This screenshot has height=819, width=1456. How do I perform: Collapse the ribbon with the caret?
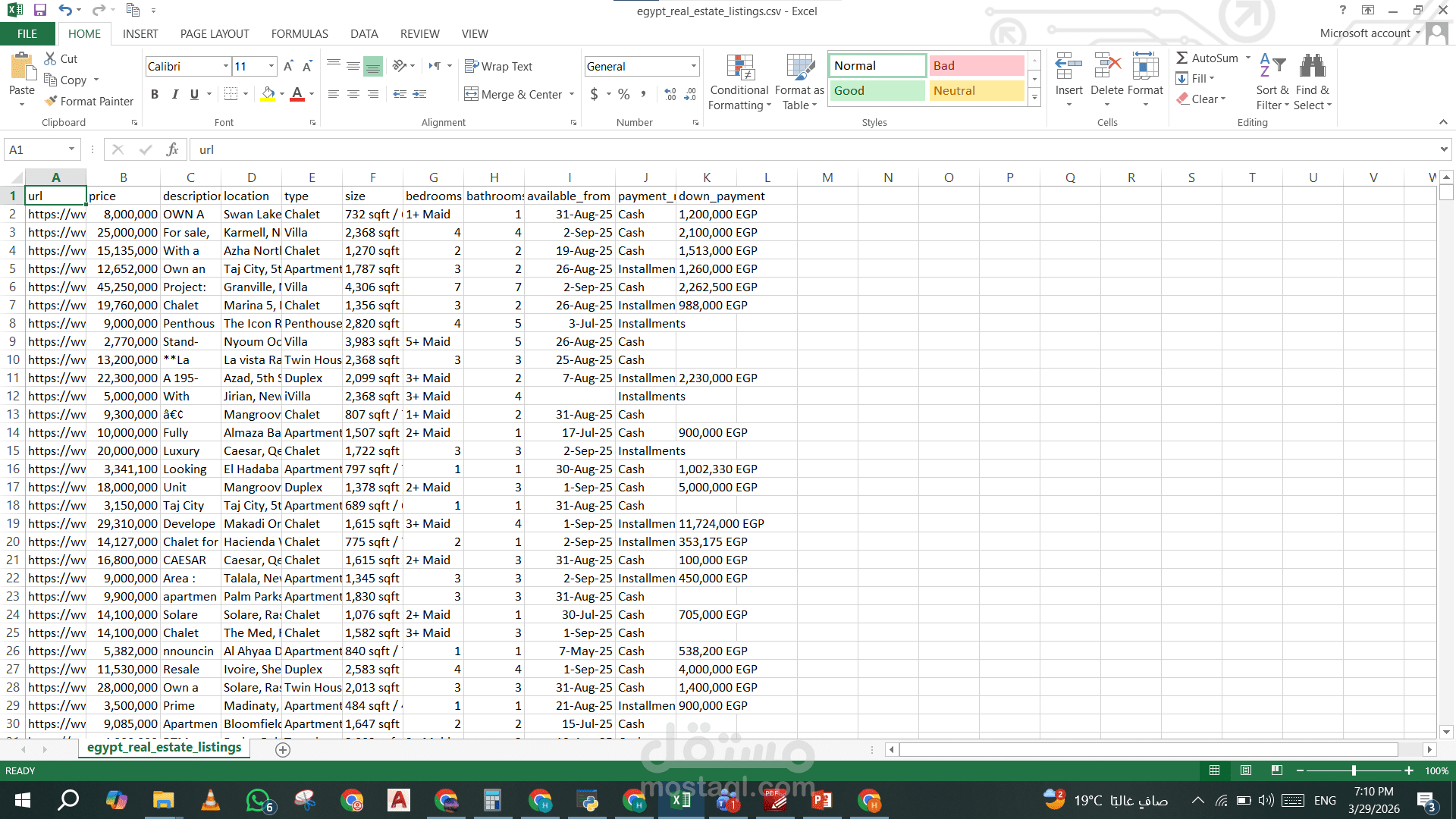1443,122
